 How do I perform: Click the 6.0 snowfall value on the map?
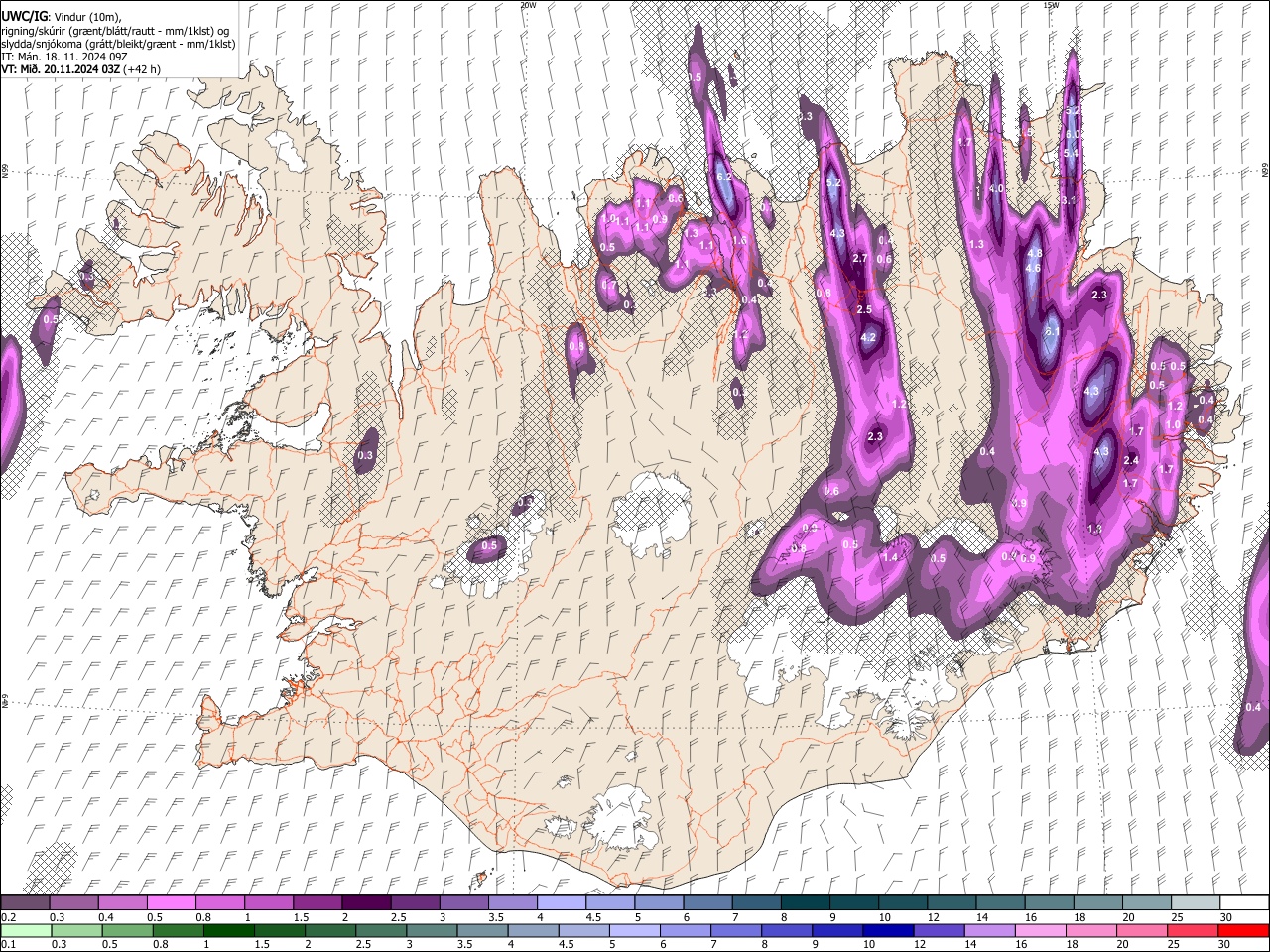point(1072,133)
